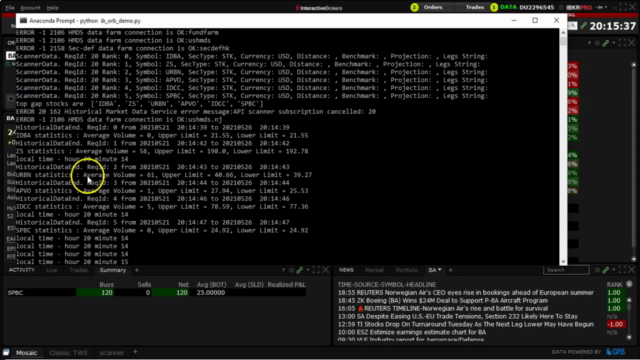640x360 pixels.
Task: Click the yellow badge next to Orders
Action: (414, 7)
